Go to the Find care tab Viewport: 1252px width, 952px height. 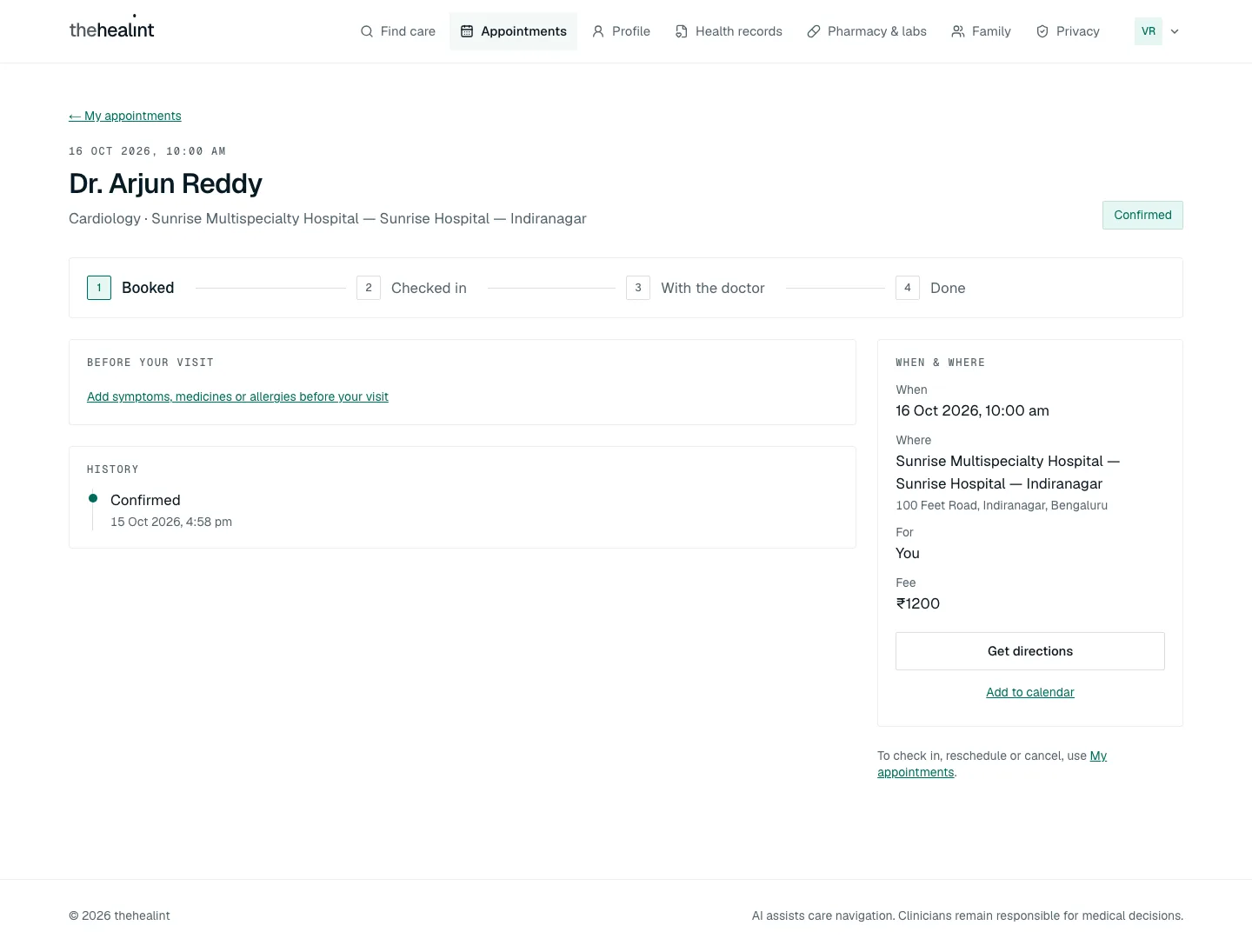pyautogui.click(x=398, y=31)
